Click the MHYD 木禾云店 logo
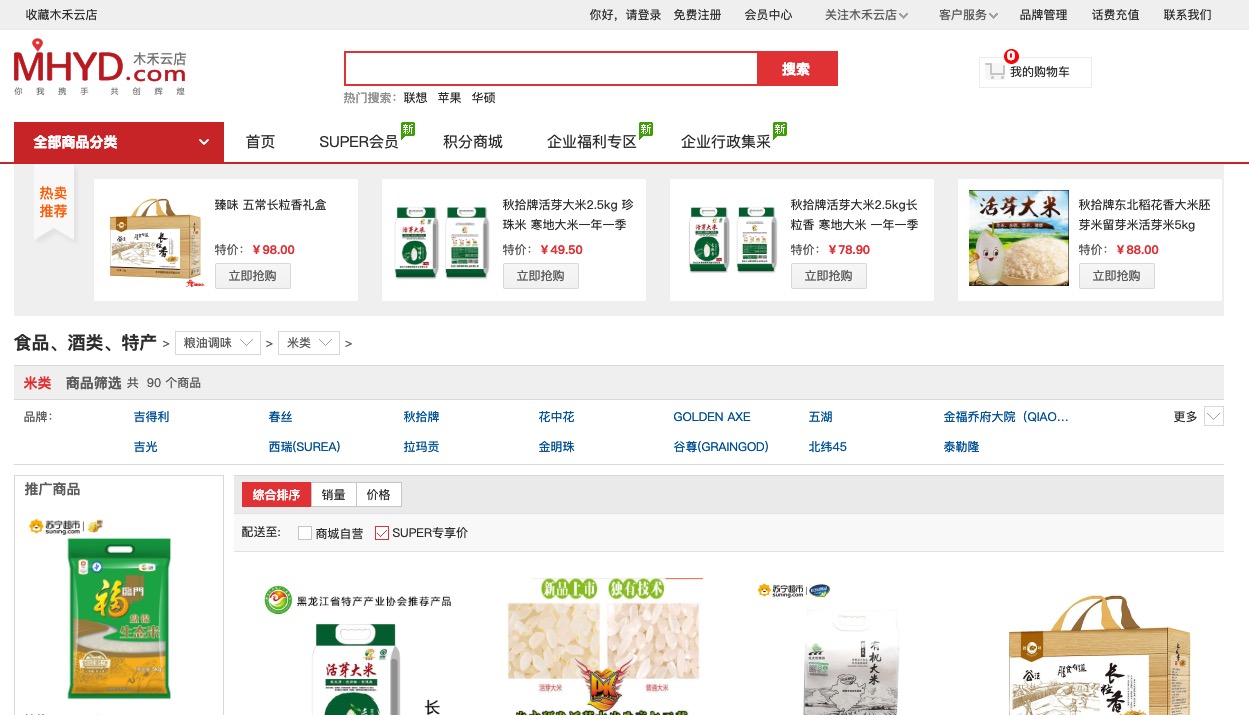 [100, 68]
